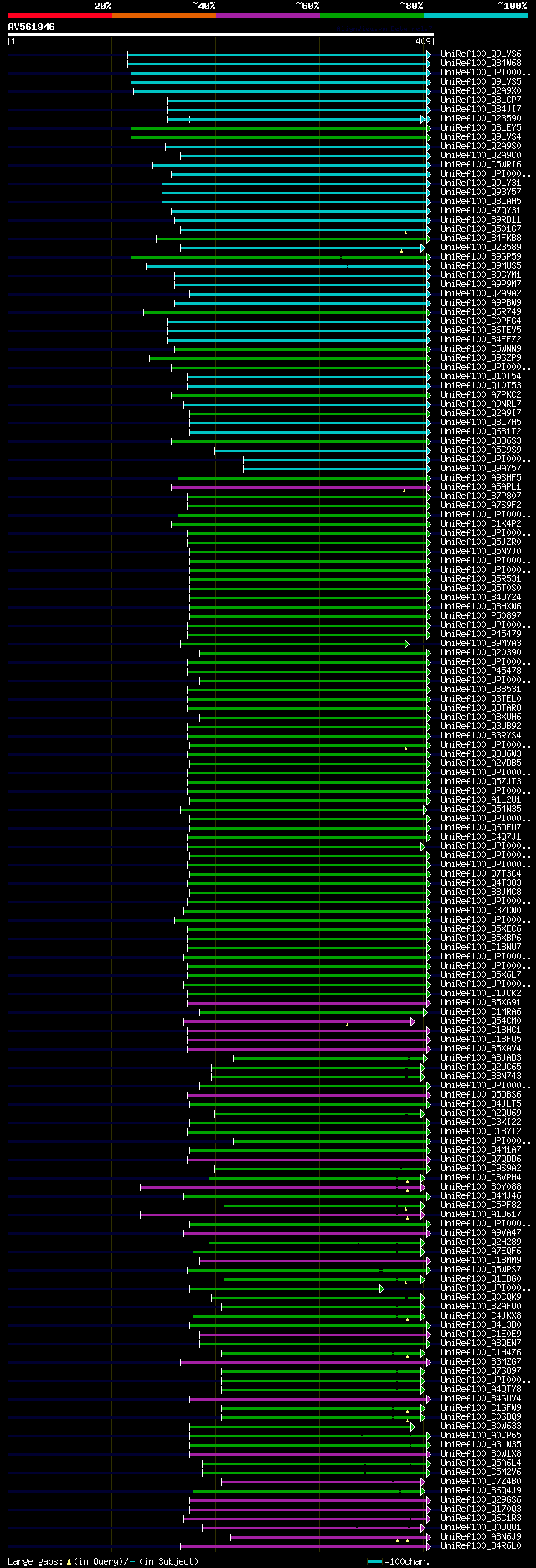
Task: Select the UniRef100_B9MUS5 label
Action: (481, 266)
